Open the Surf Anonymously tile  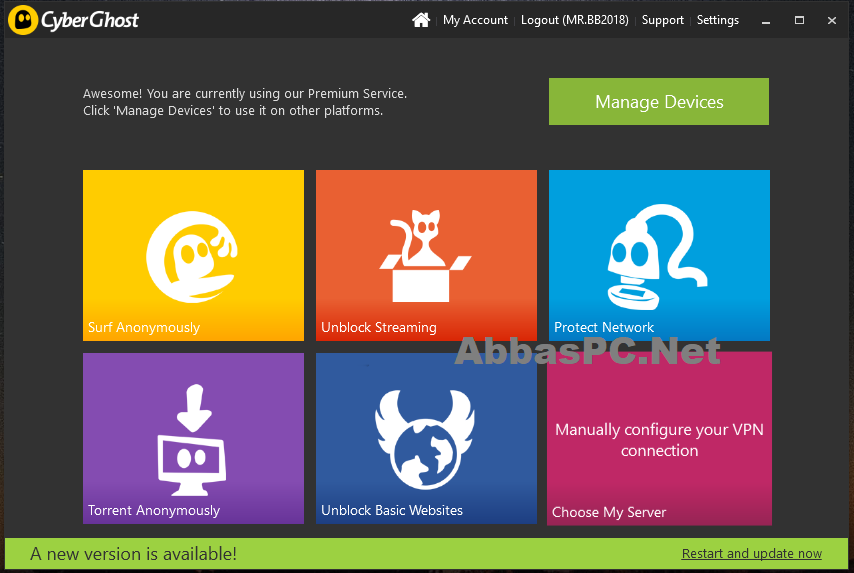coord(193,255)
